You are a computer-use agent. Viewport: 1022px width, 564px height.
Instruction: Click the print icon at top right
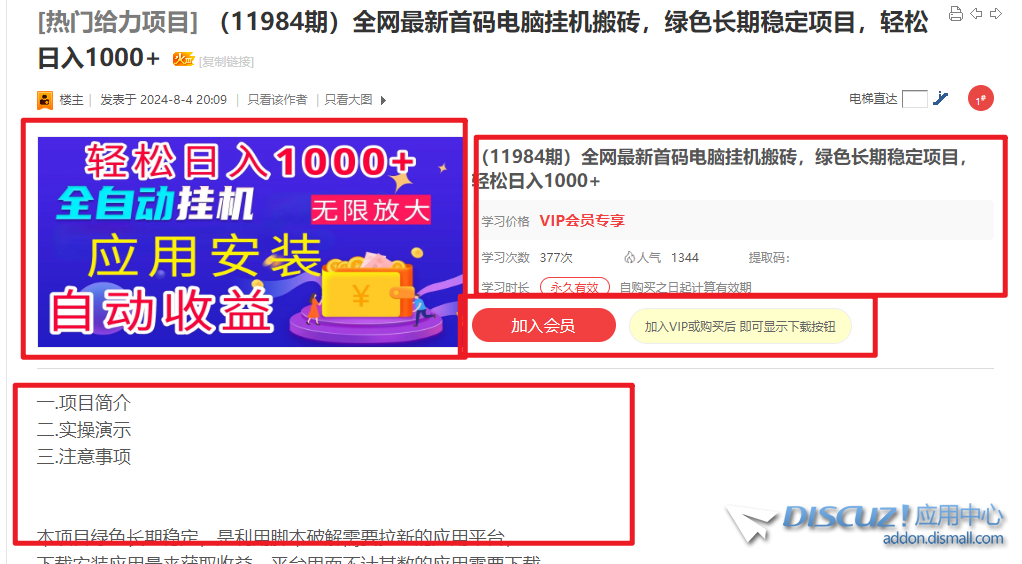(956, 14)
